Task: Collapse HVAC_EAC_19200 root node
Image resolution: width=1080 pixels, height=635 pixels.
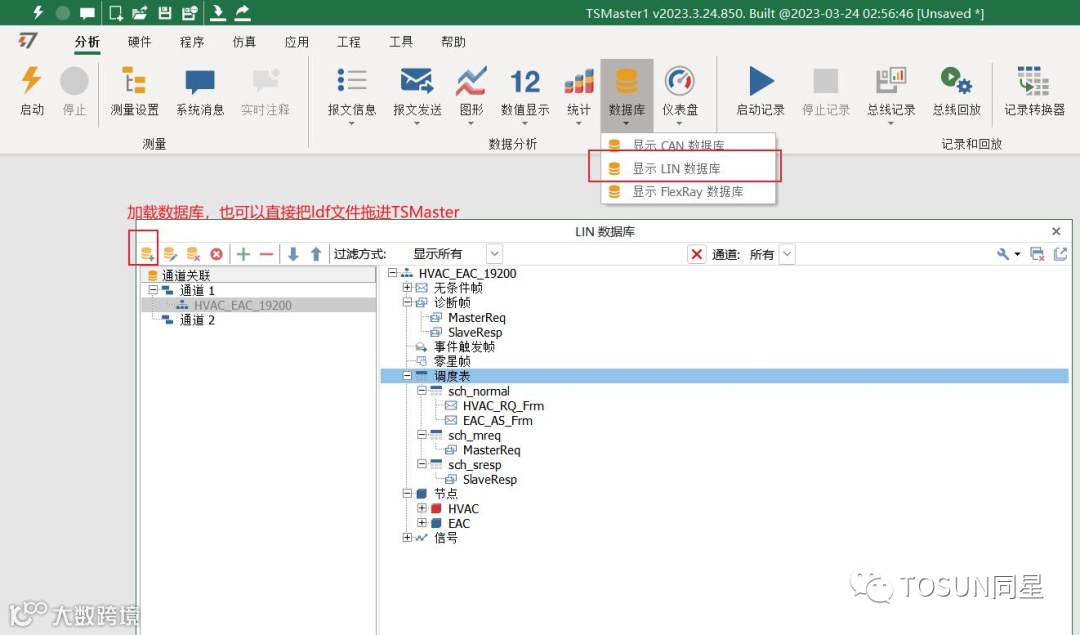Action: [x=392, y=273]
